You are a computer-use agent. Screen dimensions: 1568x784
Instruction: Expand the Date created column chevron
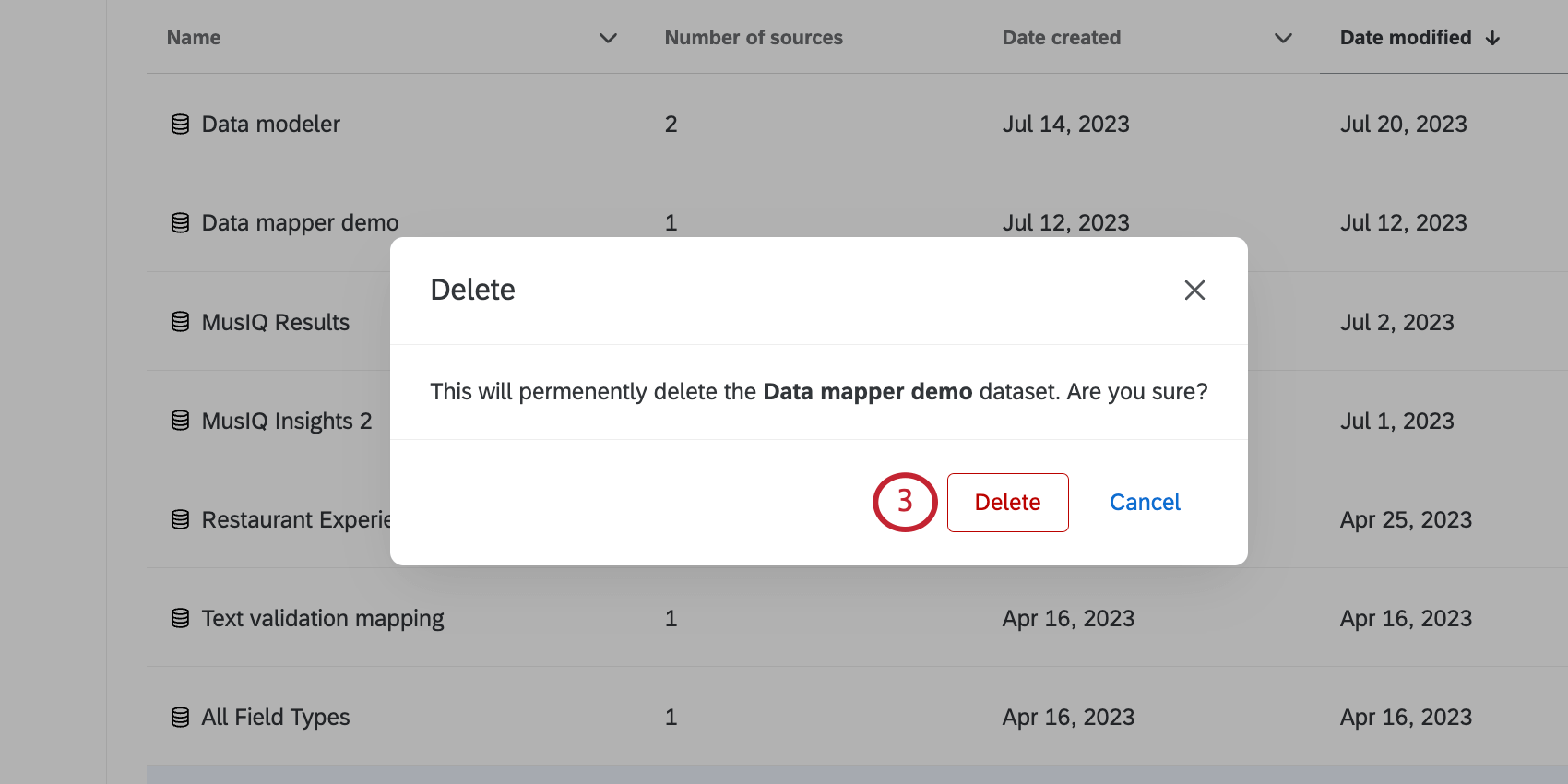pyautogui.click(x=1283, y=38)
